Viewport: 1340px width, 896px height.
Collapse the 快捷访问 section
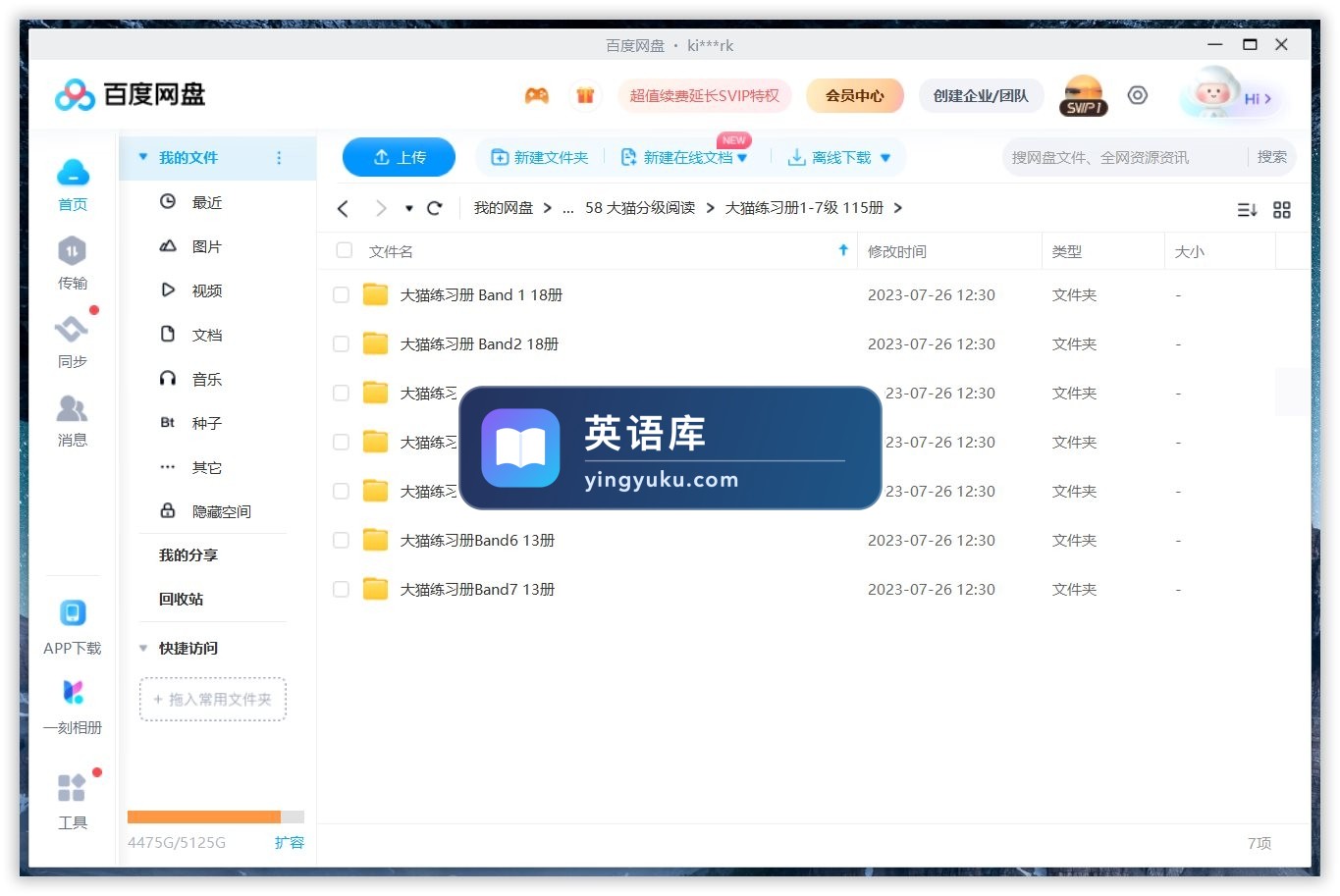[x=143, y=648]
